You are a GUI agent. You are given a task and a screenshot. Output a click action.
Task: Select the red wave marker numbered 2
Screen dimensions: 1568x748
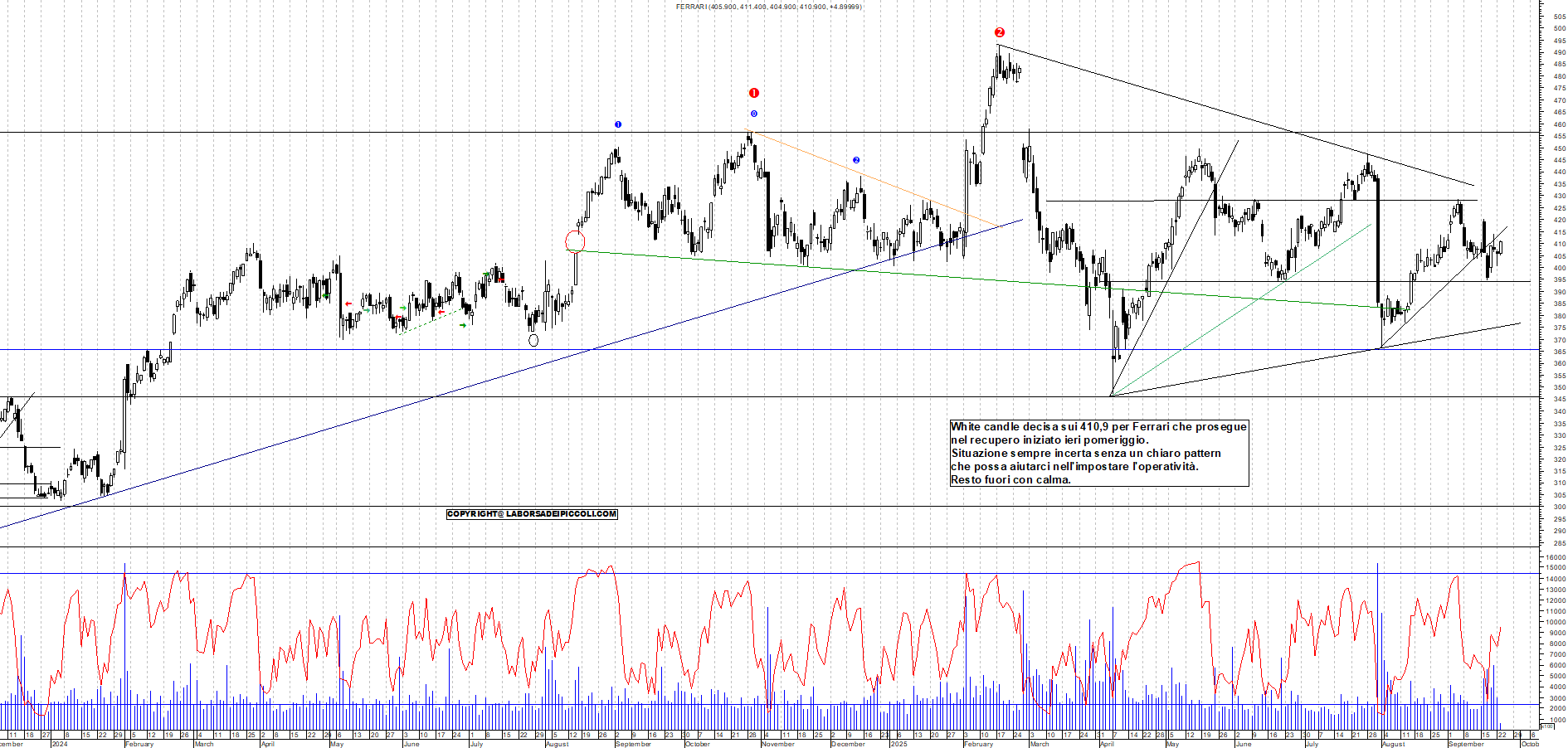(1000, 32)
